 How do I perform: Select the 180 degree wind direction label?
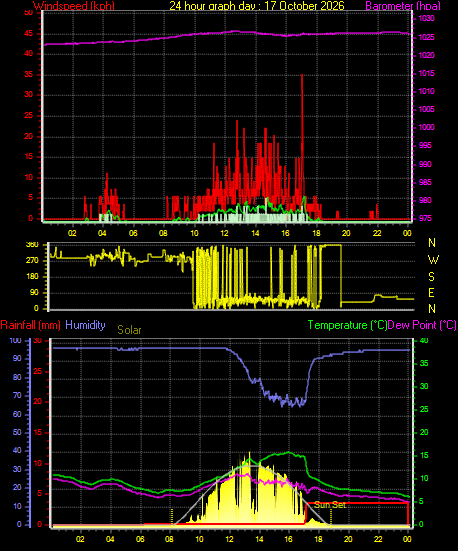32,277
